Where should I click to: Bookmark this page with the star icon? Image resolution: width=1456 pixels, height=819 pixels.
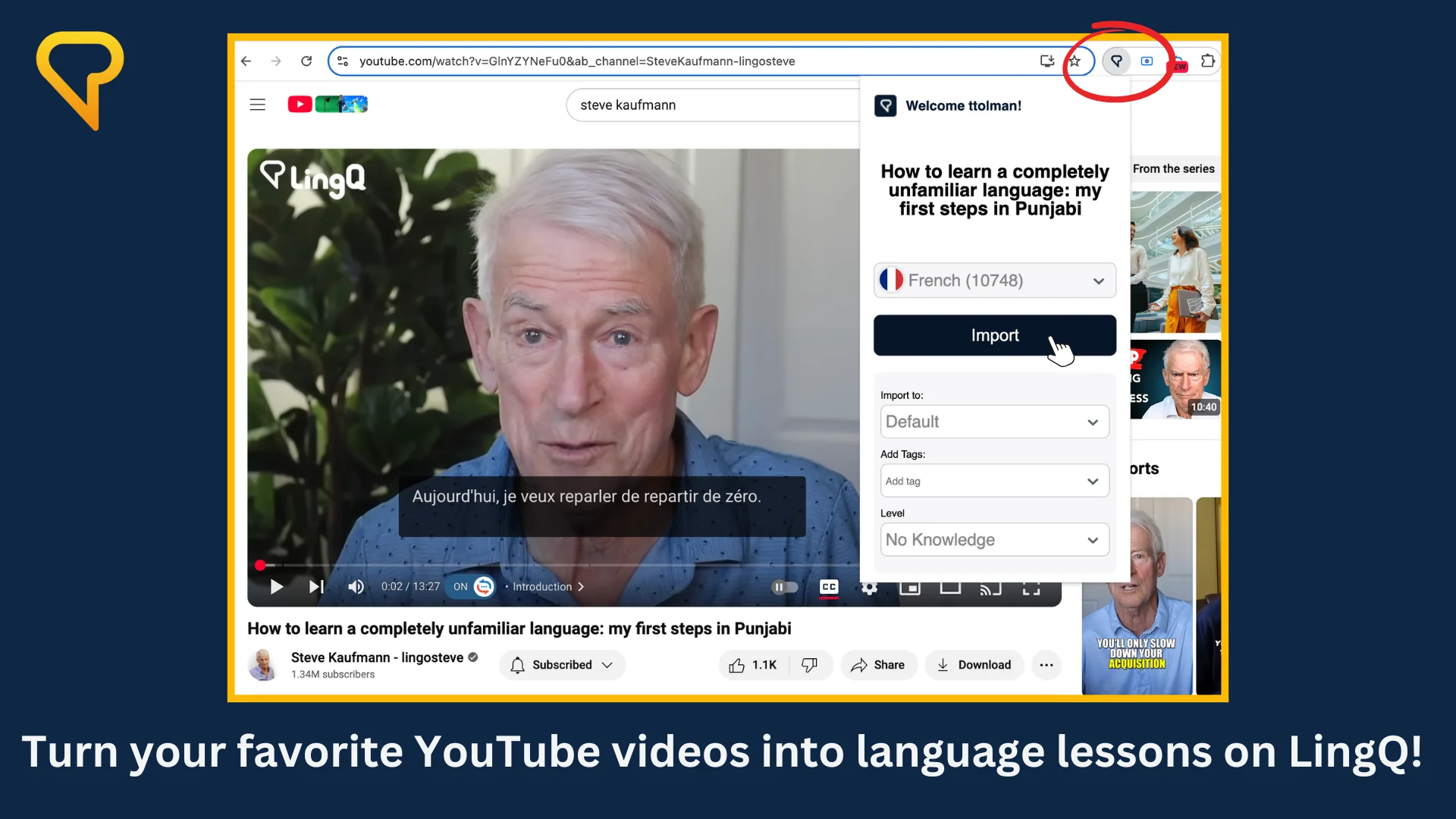pyautogui.click(x=1075, y=61)
